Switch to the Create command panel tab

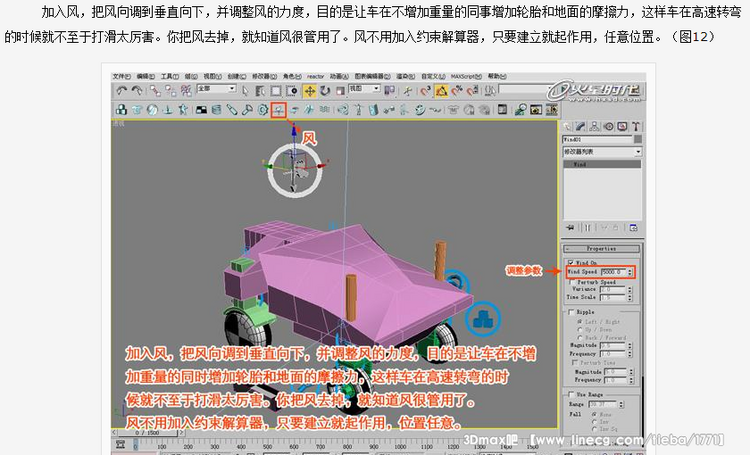coord(567,126)
